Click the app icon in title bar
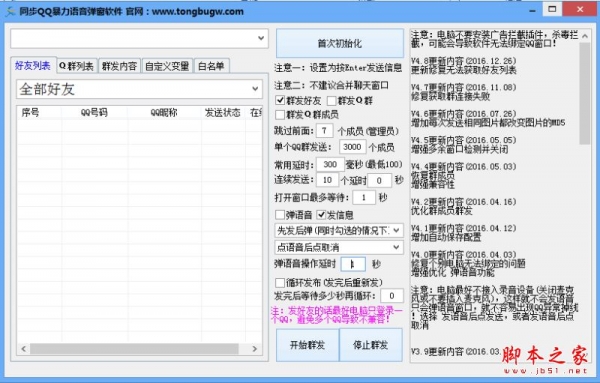 10,11
